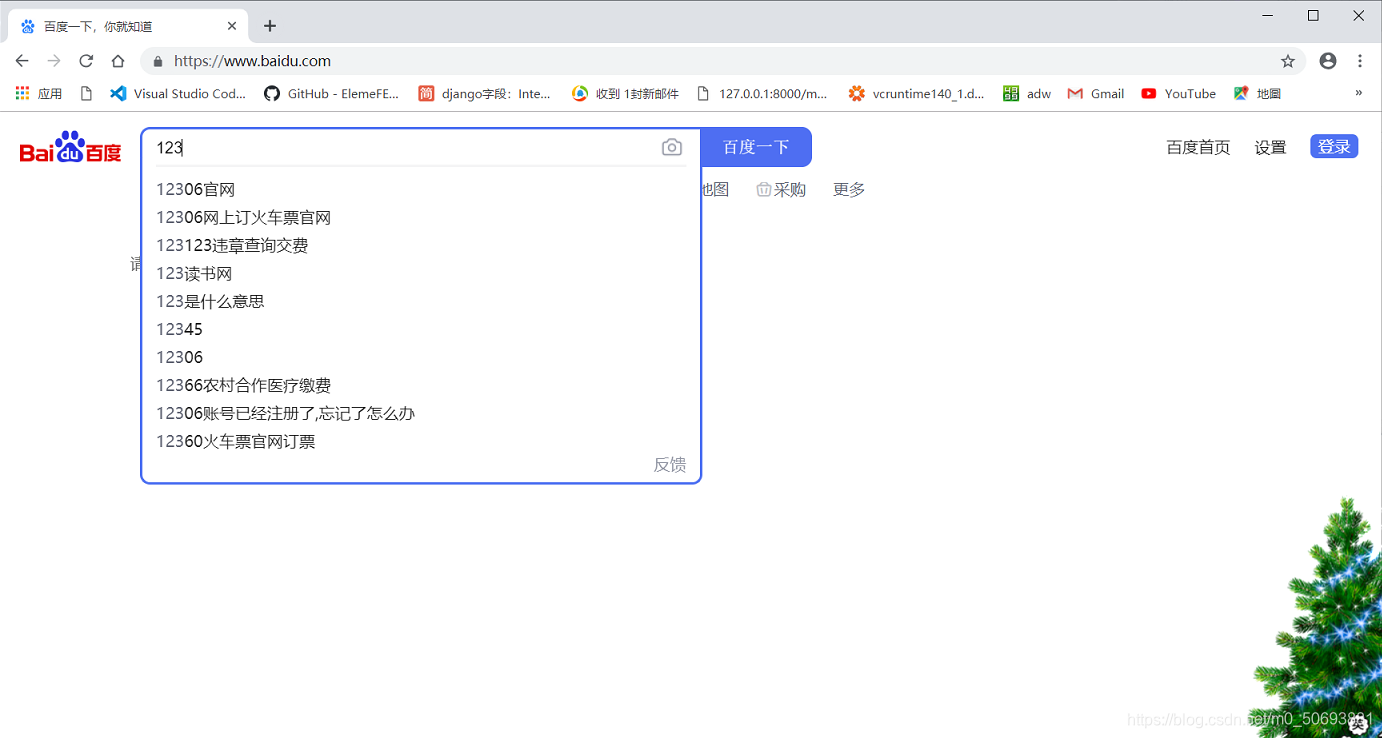Select suggestion 12306网上订火车票官网
This screenshot has width=1382, height=738.
(420, 217)
